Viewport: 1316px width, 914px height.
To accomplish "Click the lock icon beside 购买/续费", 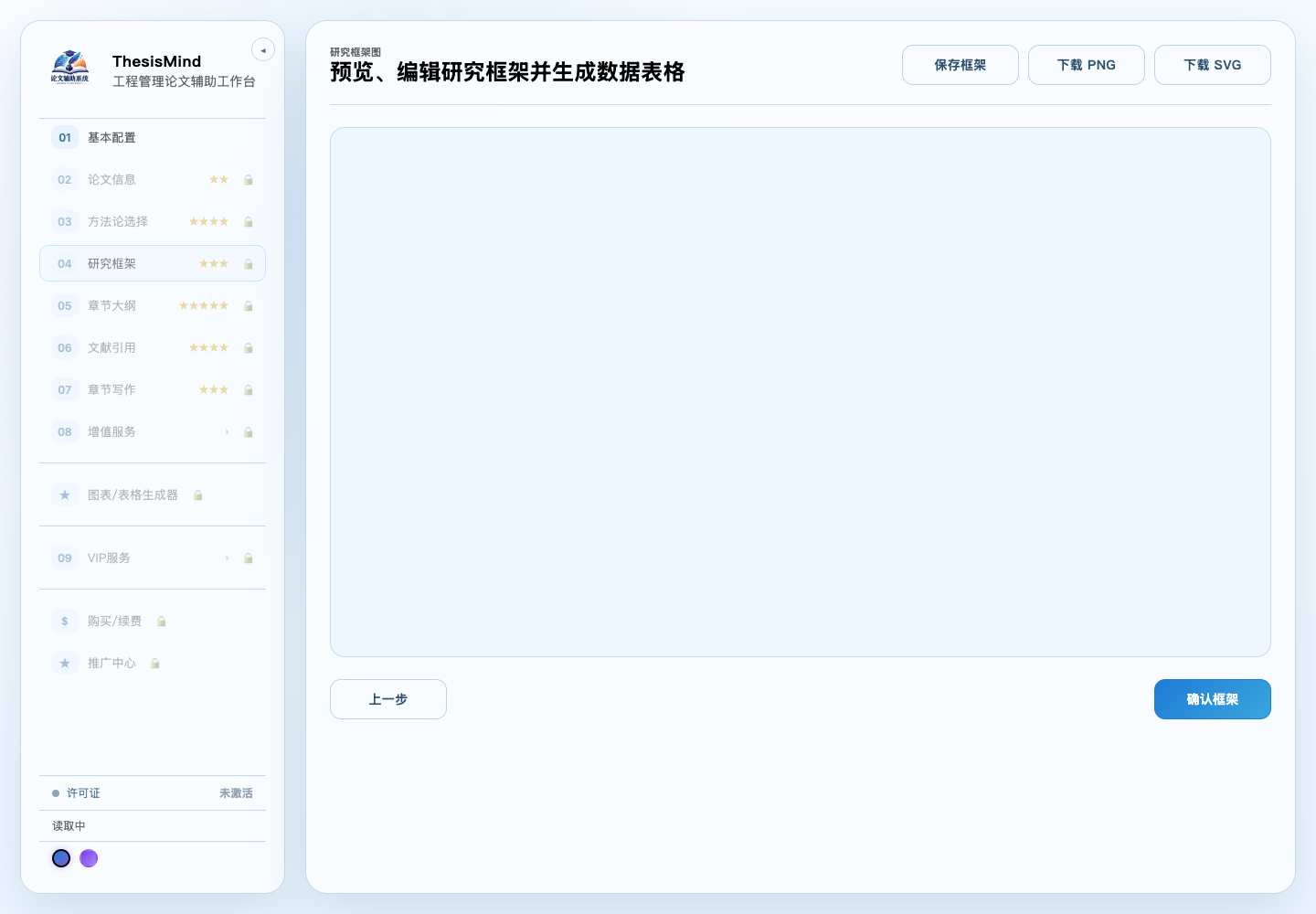I will tap(162, 622).
